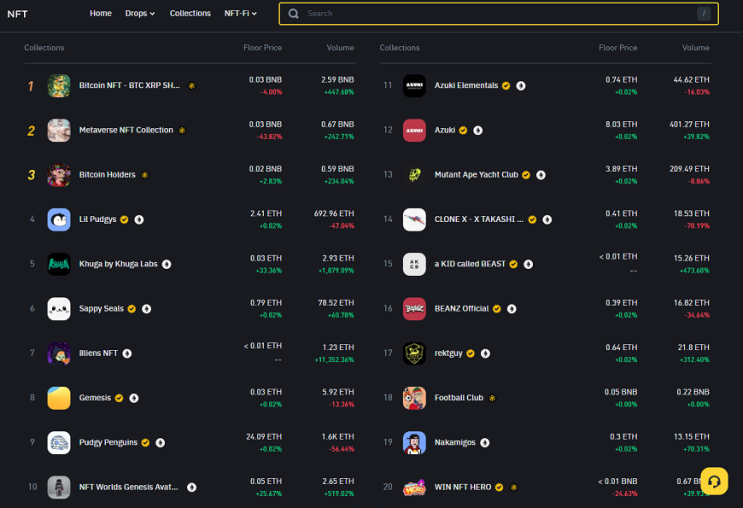Click the verified badge next to Lil Pudgys

click(124, 219)
